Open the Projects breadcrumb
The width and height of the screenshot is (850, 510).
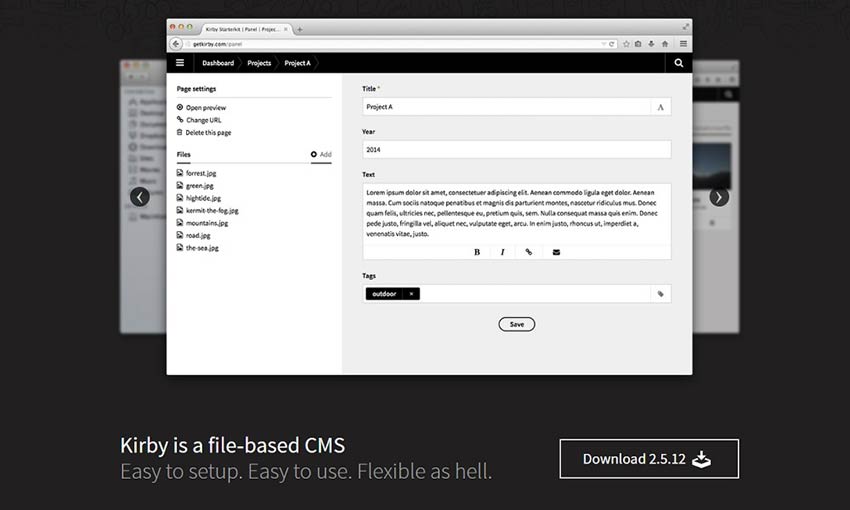tap(259, 63)
